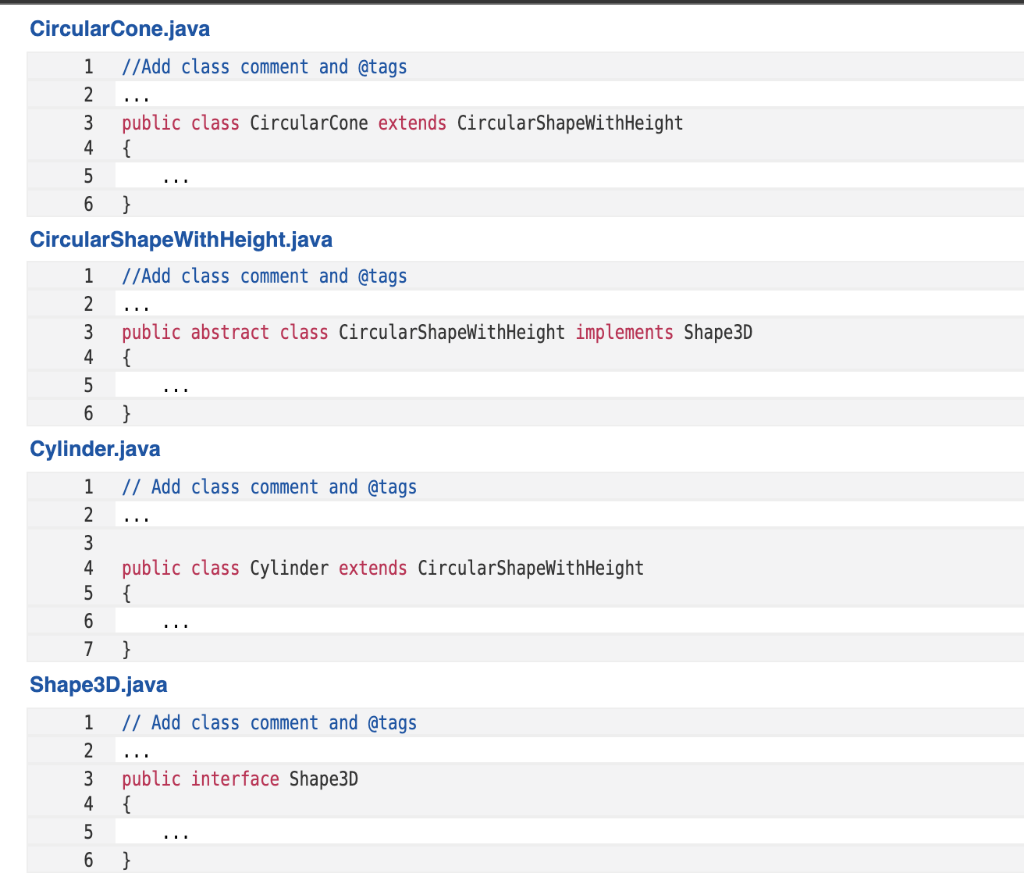
Task: Click the abstract keyword on line 3
Action: point(230,332)
